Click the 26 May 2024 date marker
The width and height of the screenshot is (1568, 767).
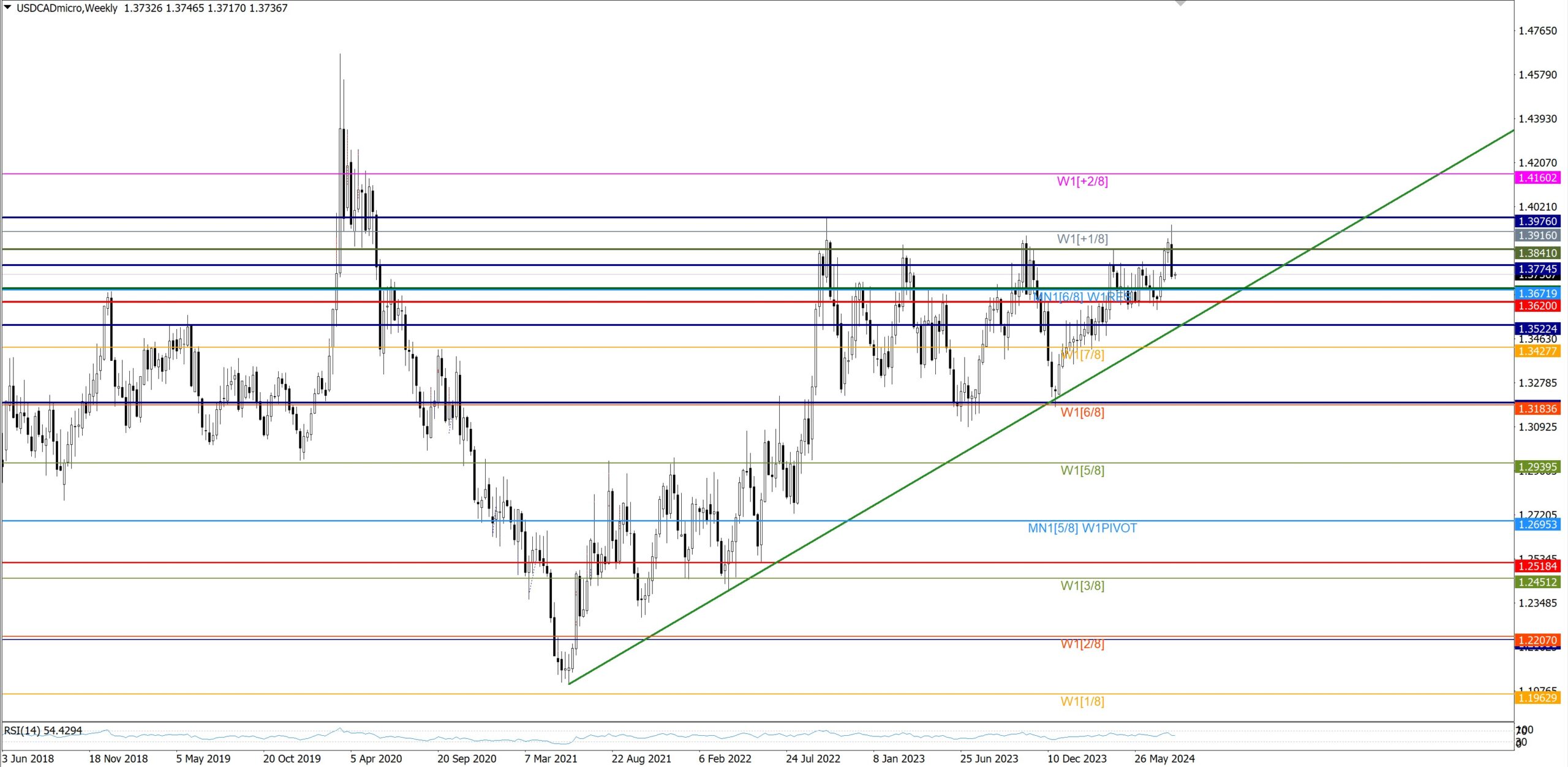[1164, 758]
